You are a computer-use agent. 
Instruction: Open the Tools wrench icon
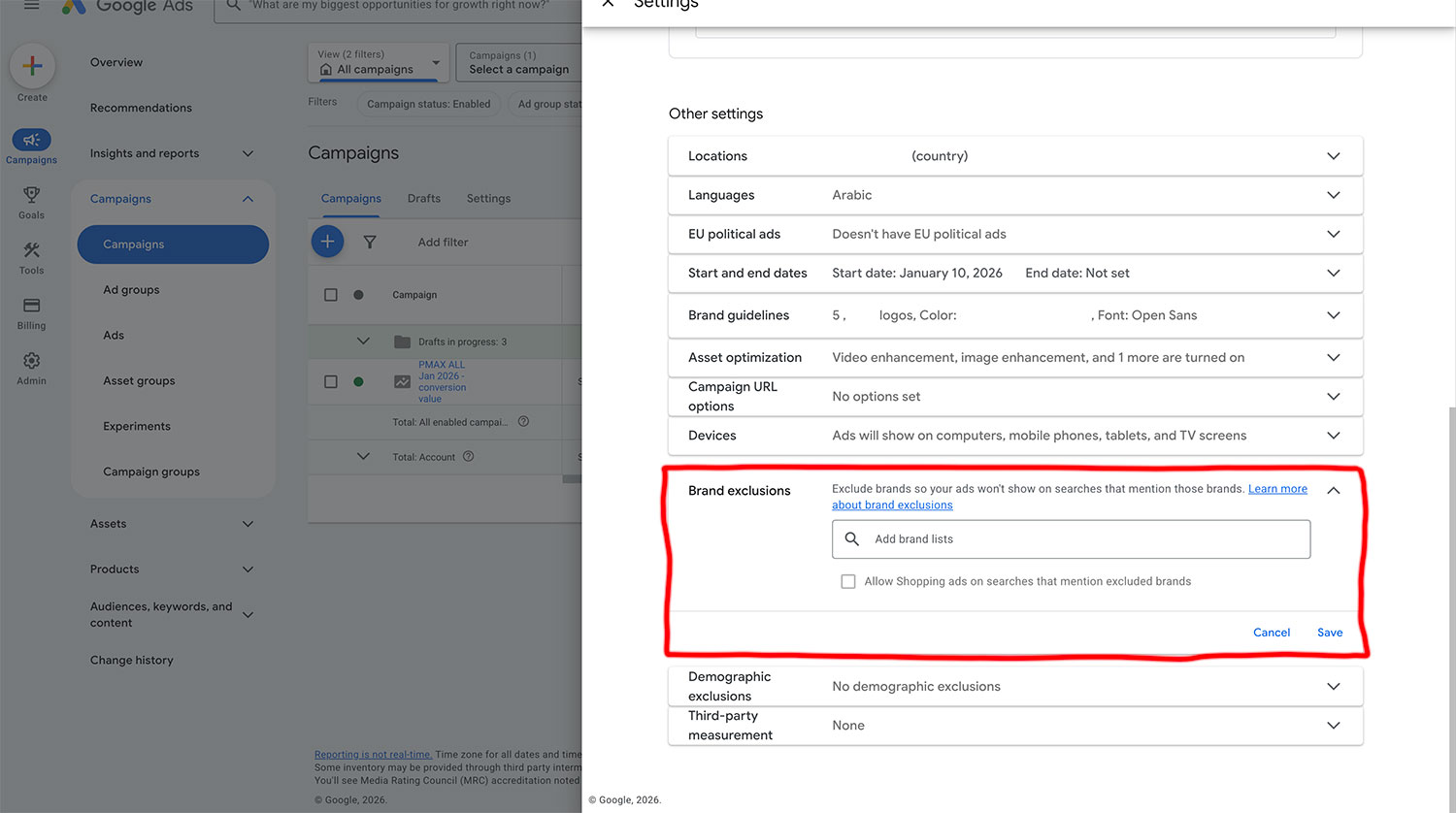(31, 250)
